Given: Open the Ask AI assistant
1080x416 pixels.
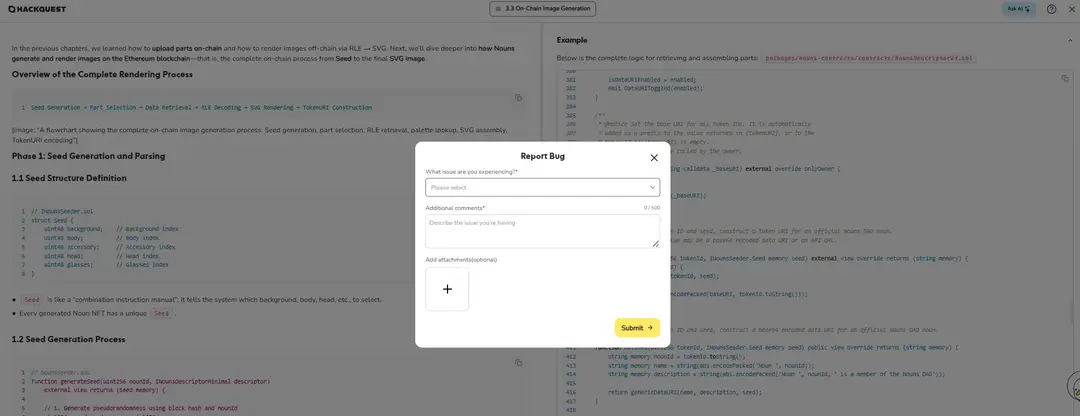Looking at the screenshot, I should (x=1018, y=9).
